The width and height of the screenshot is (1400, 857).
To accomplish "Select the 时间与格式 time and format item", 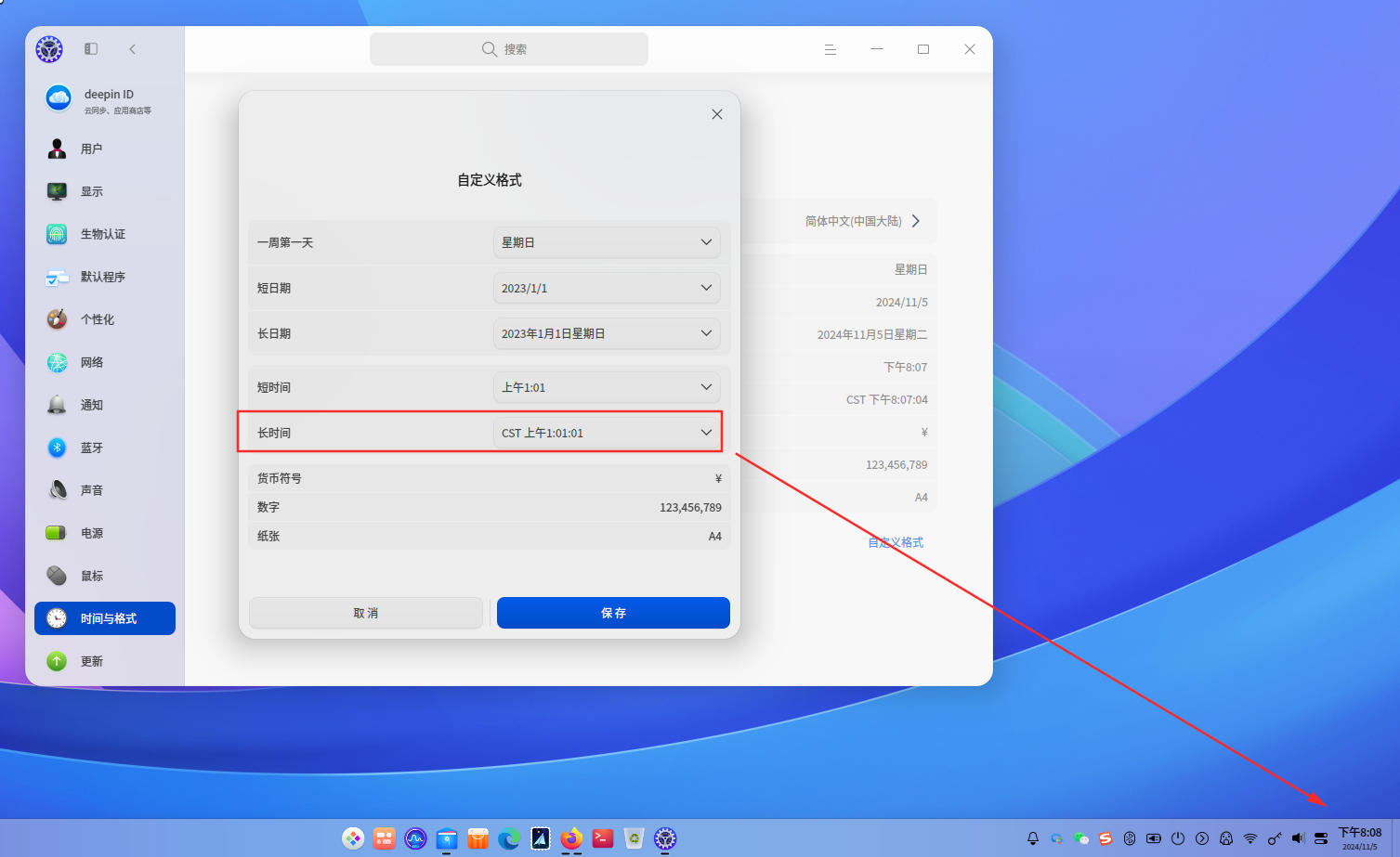I will click(x=105, y=618).
